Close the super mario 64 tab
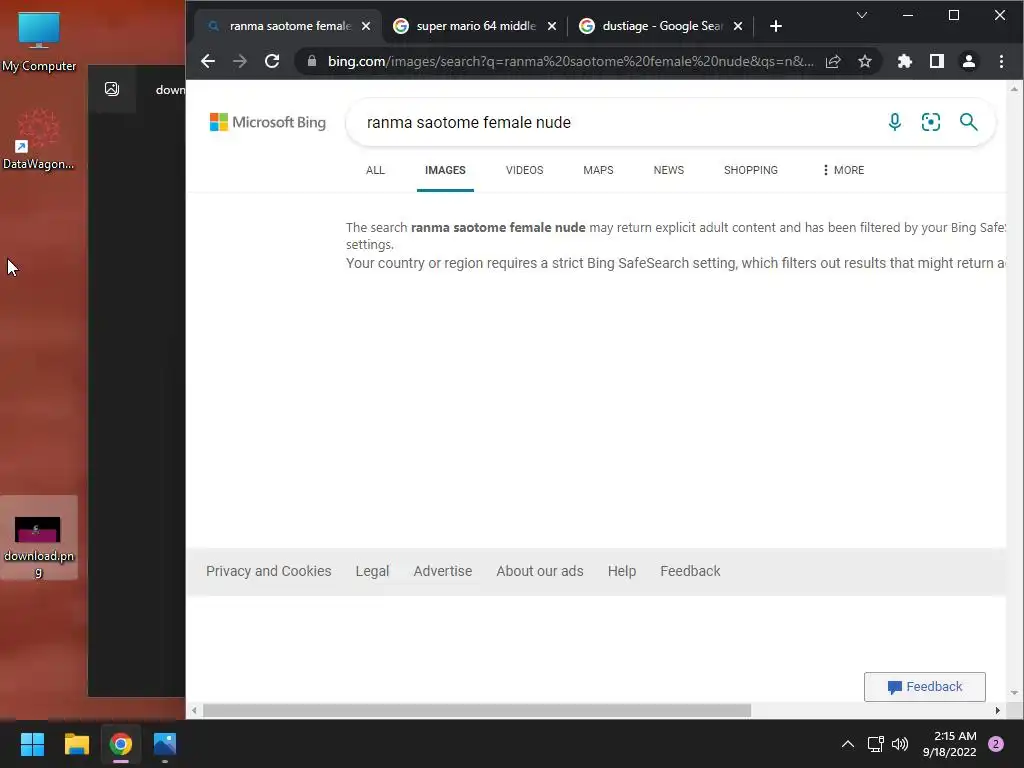1024x768 pixels. [552, 26]
